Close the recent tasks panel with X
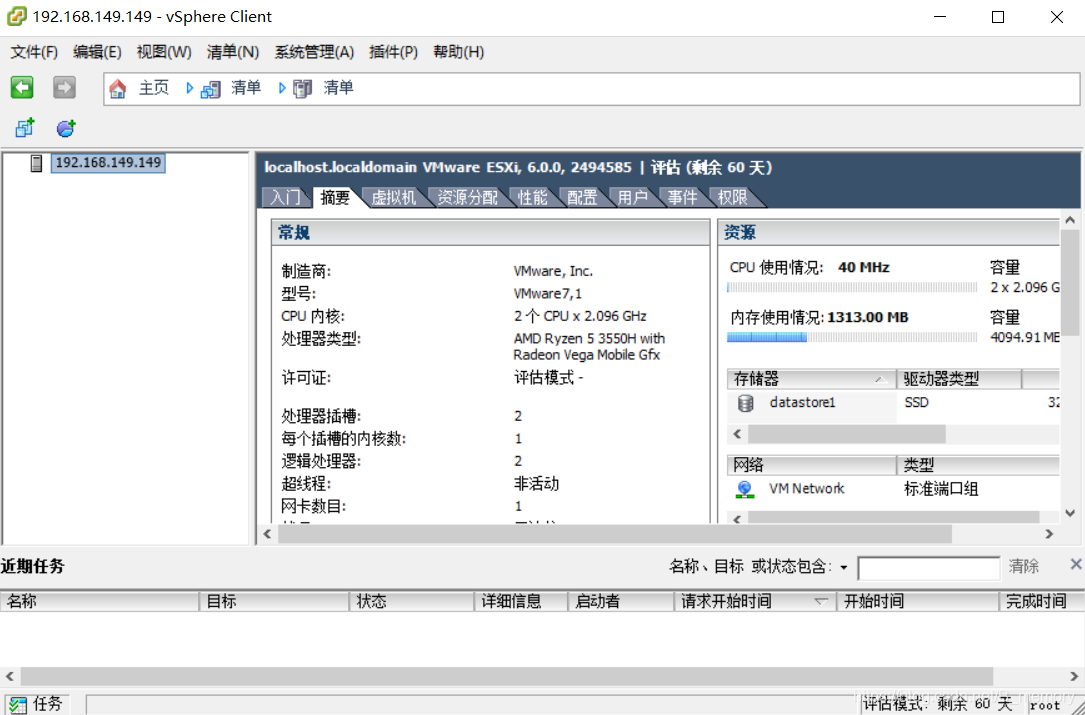 [x=1076, y=565]
